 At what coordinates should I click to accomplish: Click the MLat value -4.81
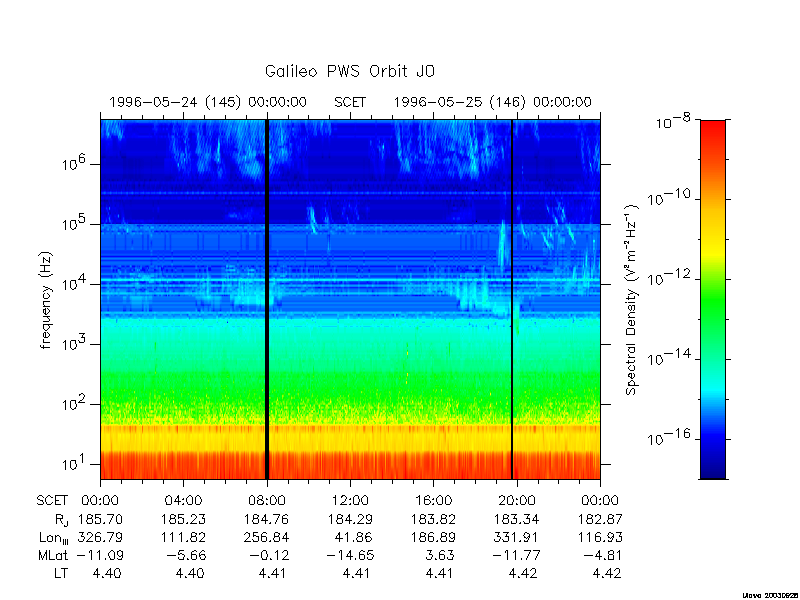click(x=604, y=555)
